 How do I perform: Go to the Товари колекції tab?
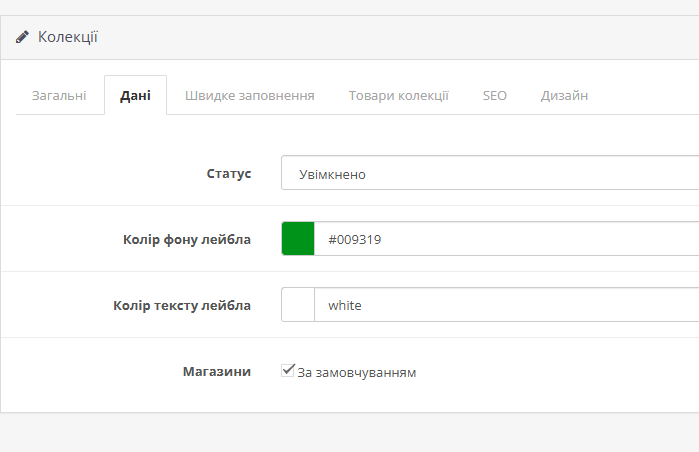(399, 95)
